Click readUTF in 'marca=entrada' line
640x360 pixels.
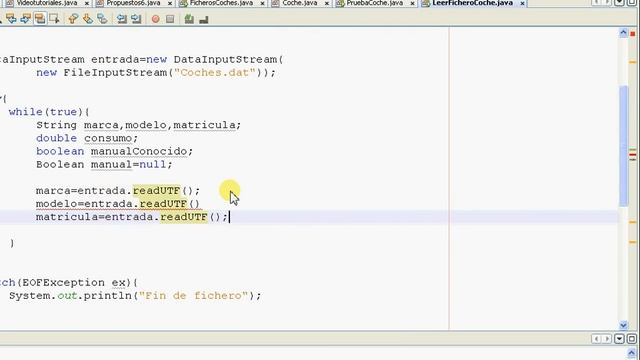157,191
